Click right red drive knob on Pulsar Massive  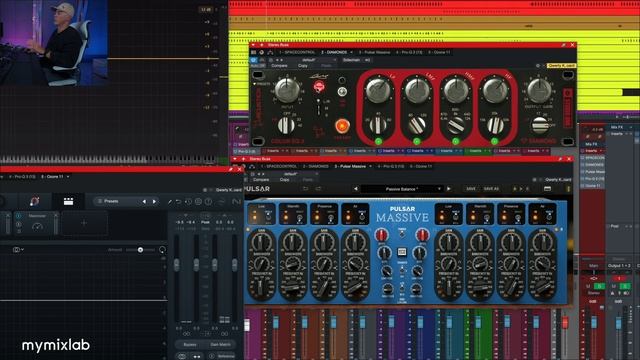pos(422,235)
